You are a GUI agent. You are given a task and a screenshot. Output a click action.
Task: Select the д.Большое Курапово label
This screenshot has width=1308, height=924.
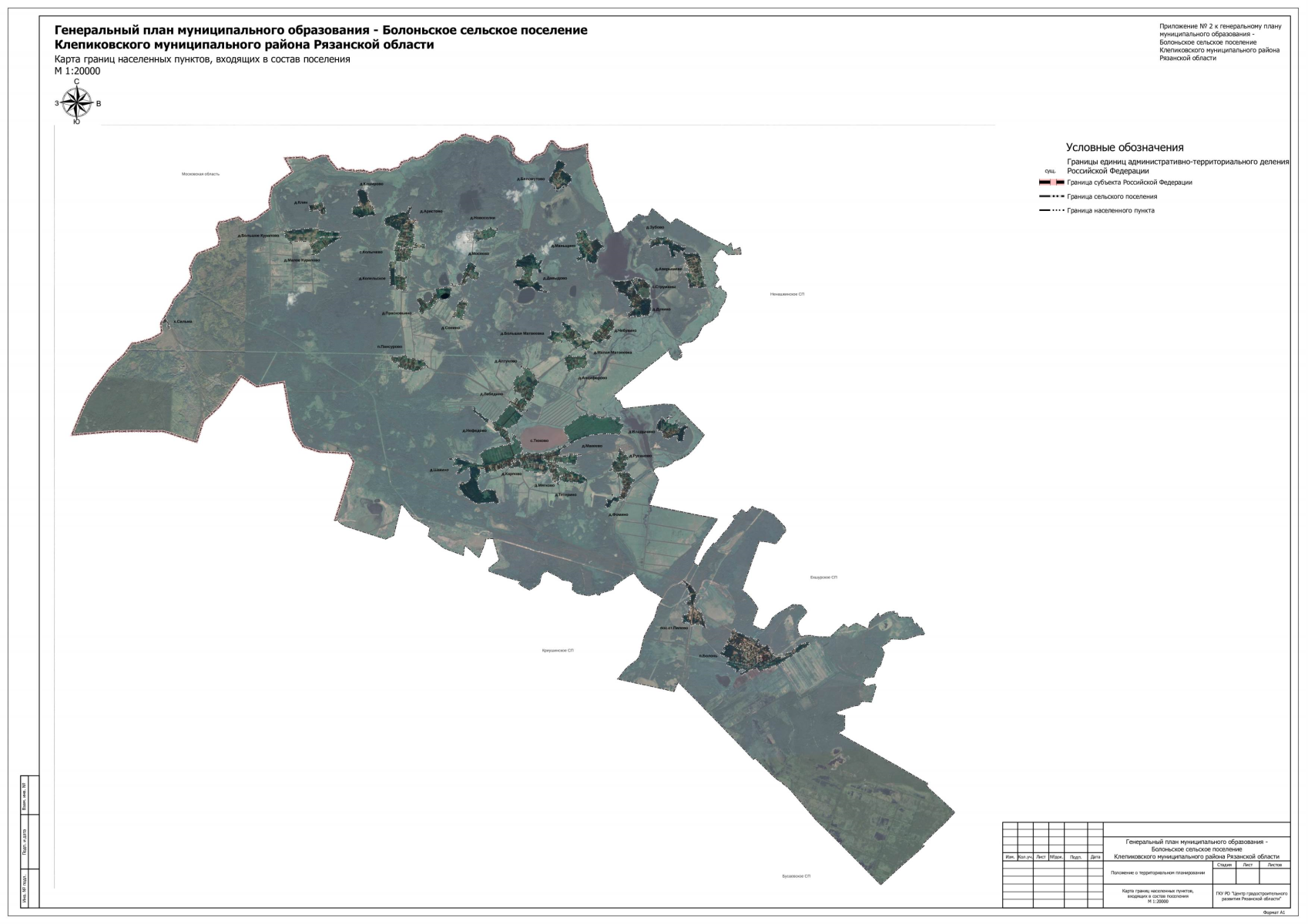[x=259, y=235]
